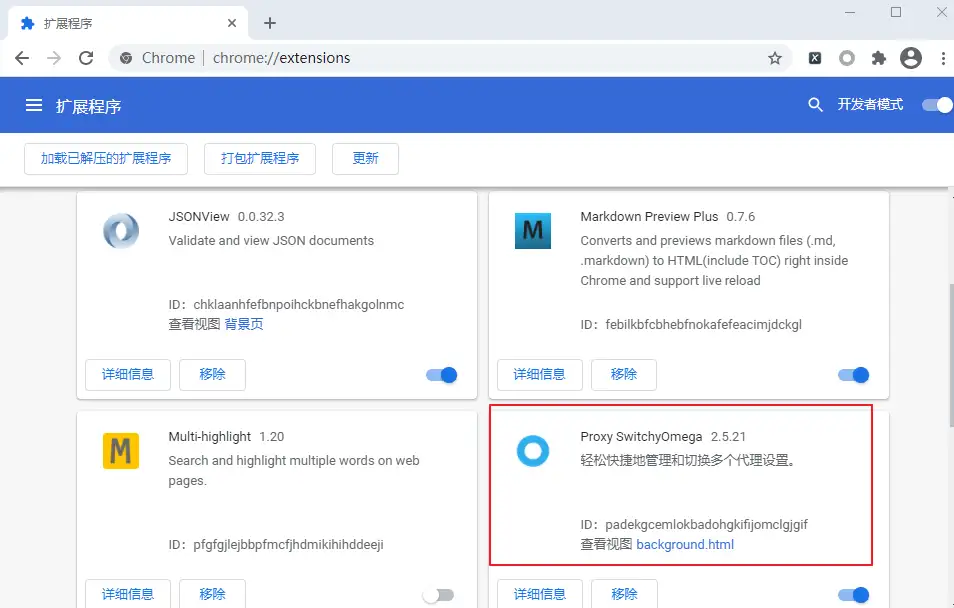Screen dimensions: 954x608
Task: Click the search extensions magnifier icon
Action: (x=816, y=105)
